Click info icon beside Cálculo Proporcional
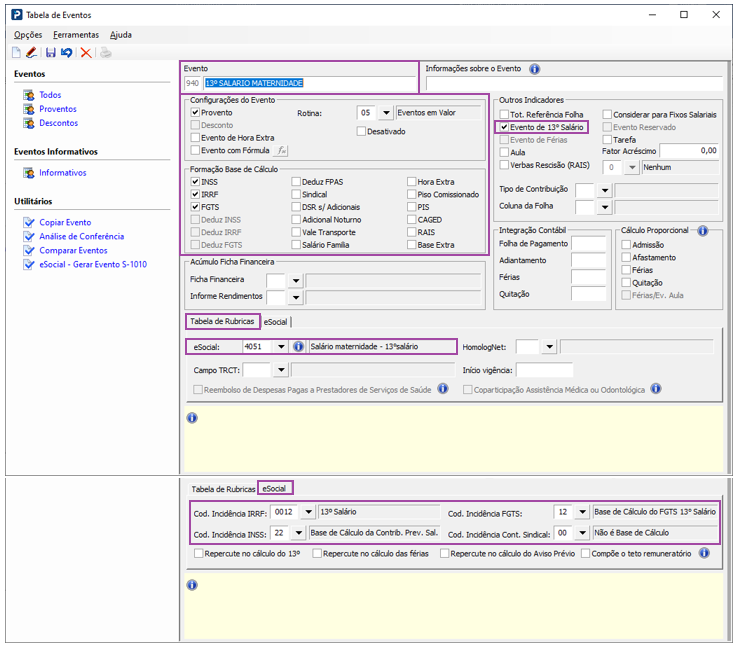The height and width of the screenshot is (647, 741). [703, 230]
